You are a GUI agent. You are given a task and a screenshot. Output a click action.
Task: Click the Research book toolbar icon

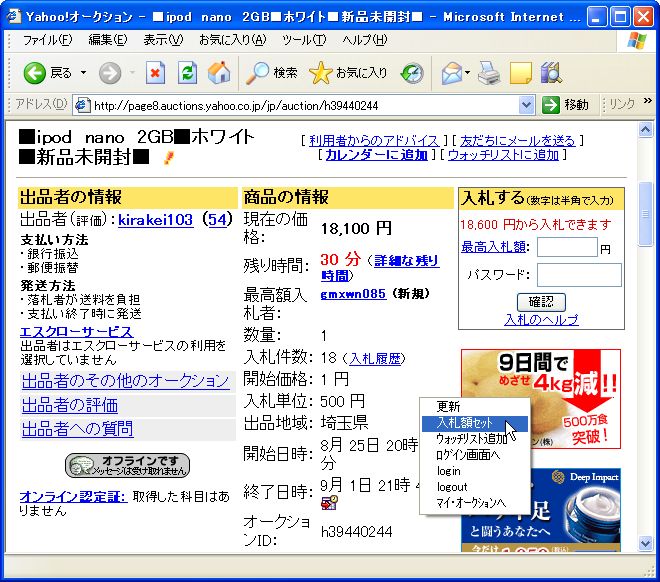click(x=551, y=73)
